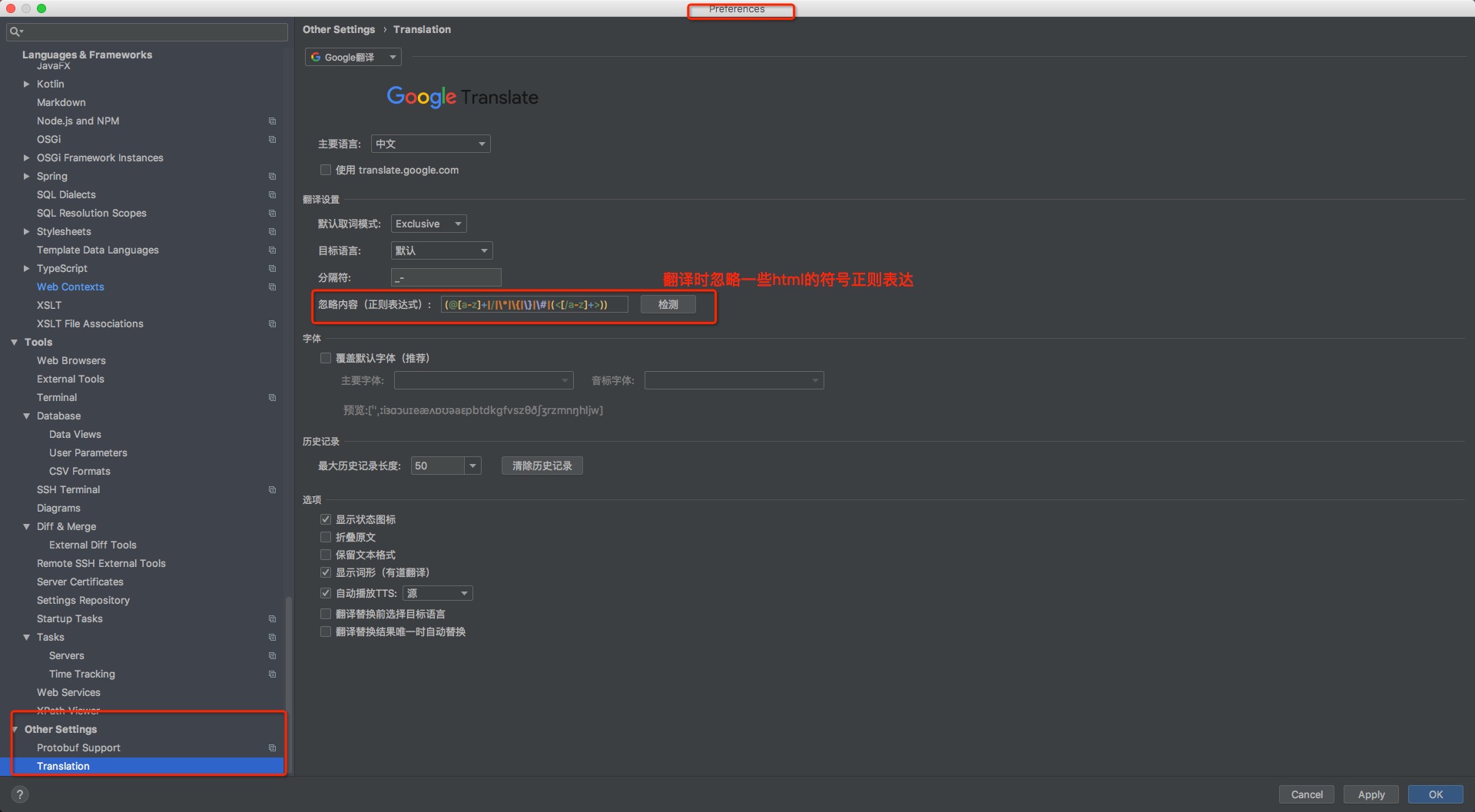Image resolution: width=1475 pixels, height=812 pixels.
Task: Click the settings search field
Action: click(x=147, y=31)
